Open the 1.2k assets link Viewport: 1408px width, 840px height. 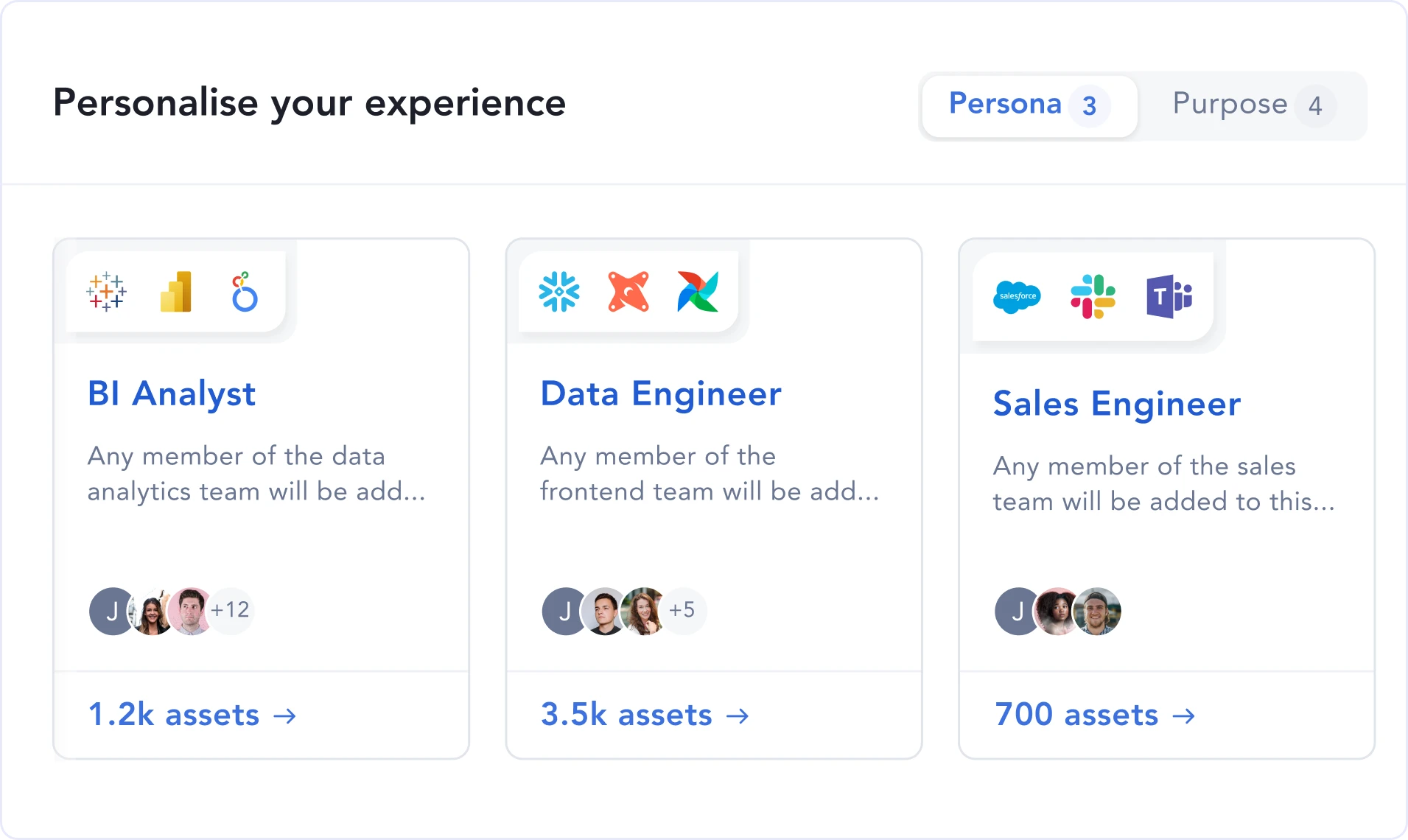click(x=192, y=715)
